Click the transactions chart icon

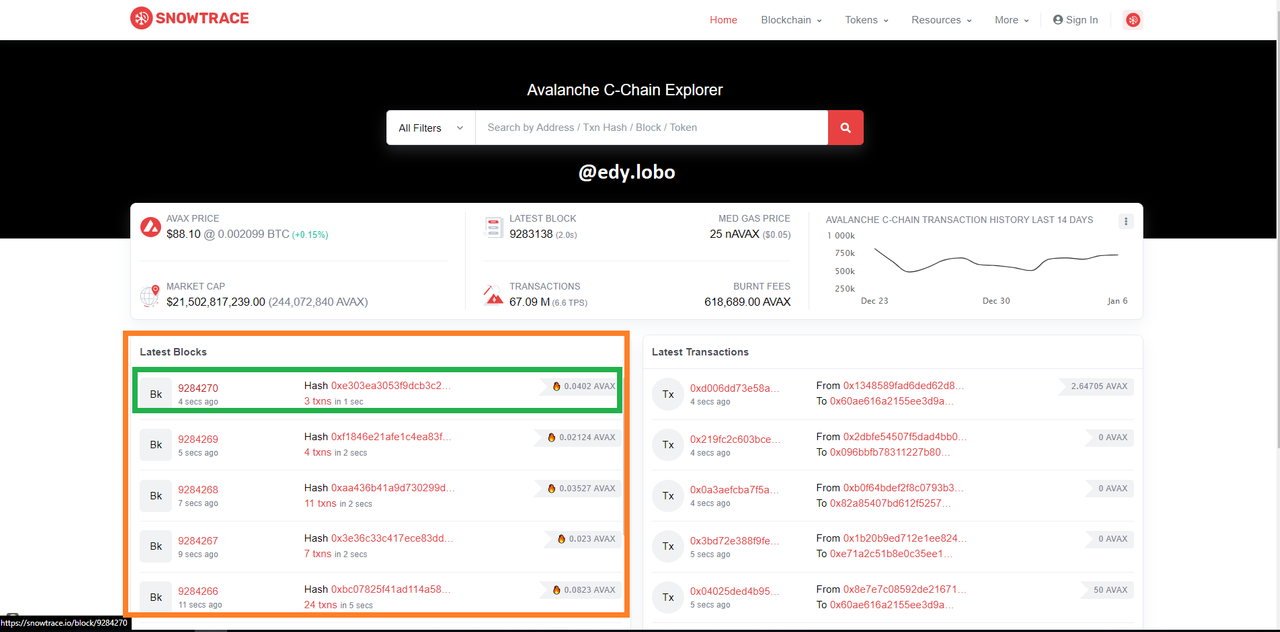click(493, 295)
